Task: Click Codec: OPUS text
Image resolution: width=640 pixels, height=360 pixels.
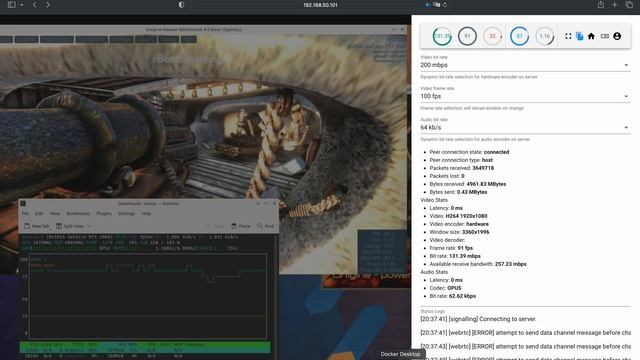Action: 445,288
